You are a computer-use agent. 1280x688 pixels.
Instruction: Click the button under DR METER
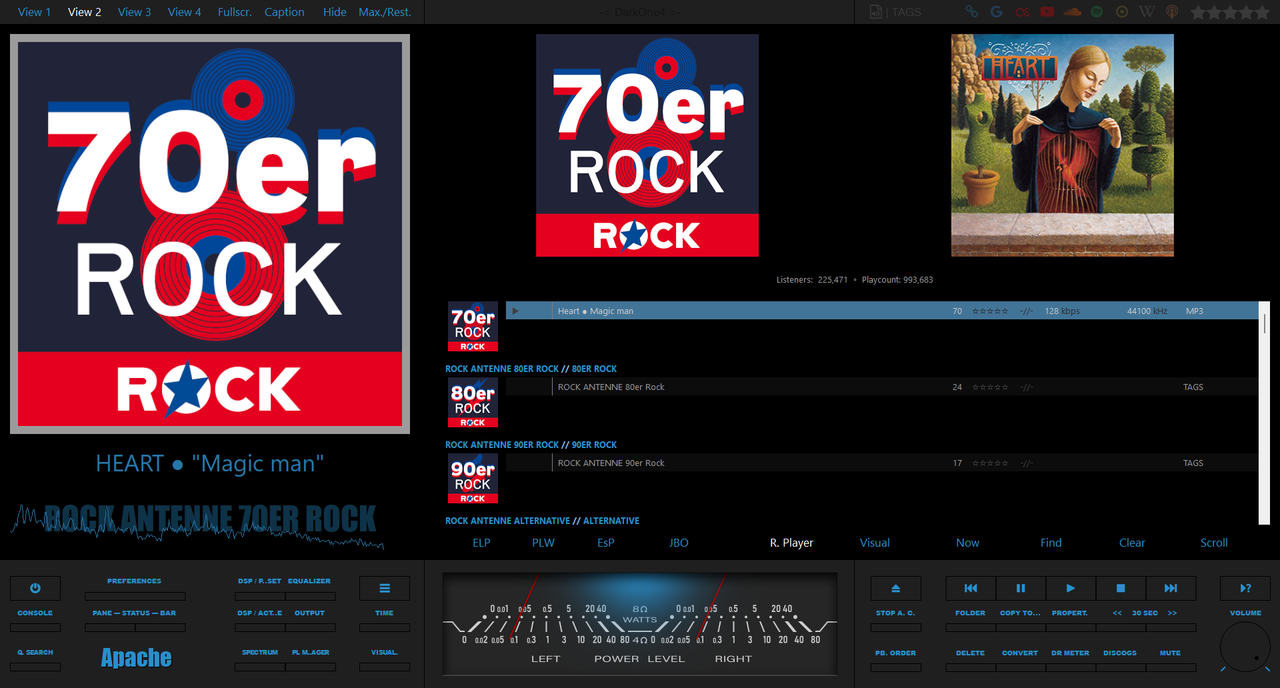(1071, 667)
